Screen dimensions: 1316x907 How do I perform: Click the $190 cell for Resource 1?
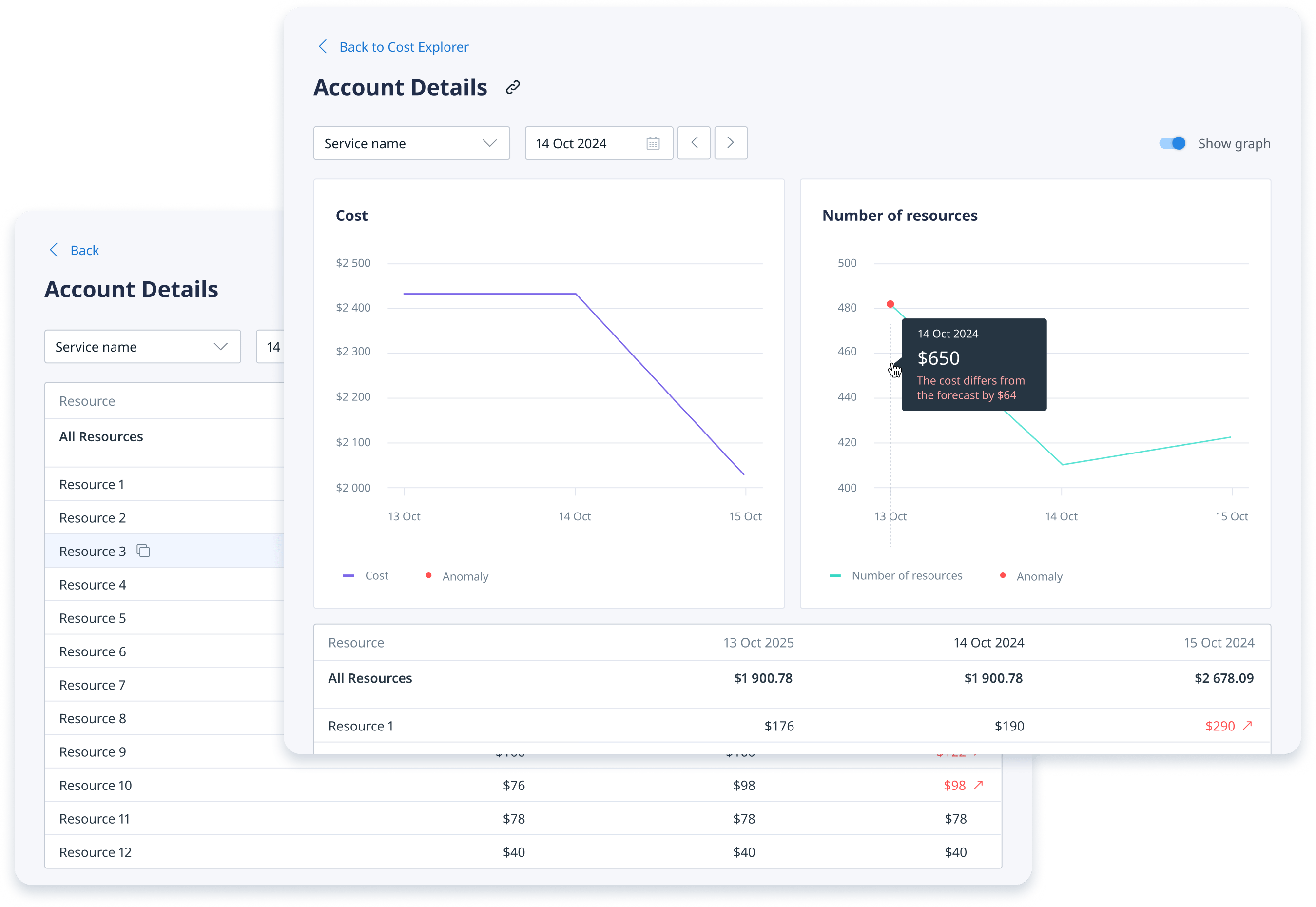(1009, 726)
